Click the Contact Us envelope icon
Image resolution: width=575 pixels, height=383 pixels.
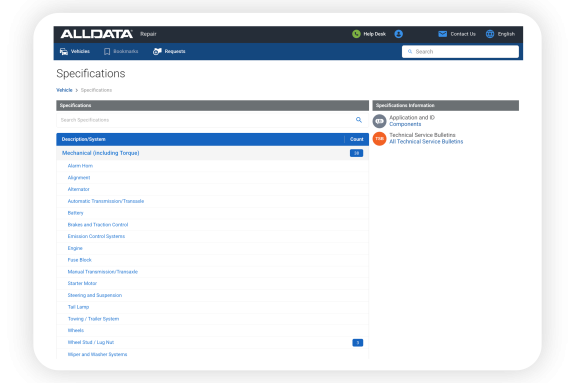[x=443, y=34]
